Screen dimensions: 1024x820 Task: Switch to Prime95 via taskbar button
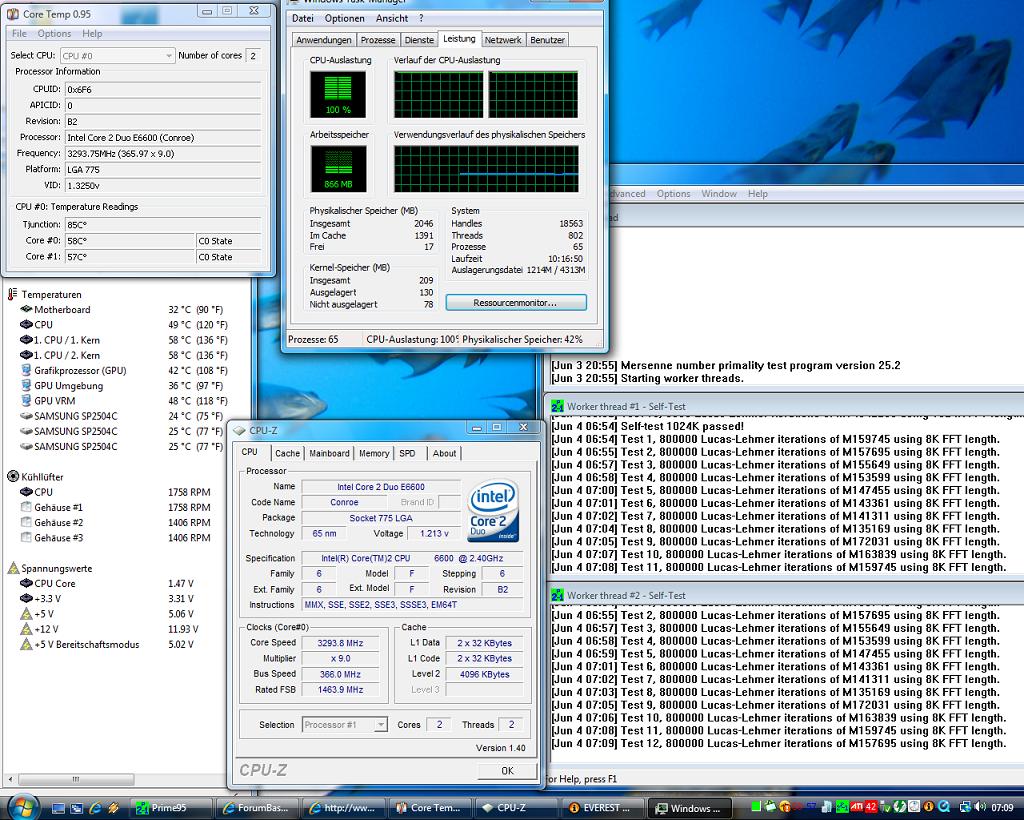pyautogui.click(x=171, y=808)
